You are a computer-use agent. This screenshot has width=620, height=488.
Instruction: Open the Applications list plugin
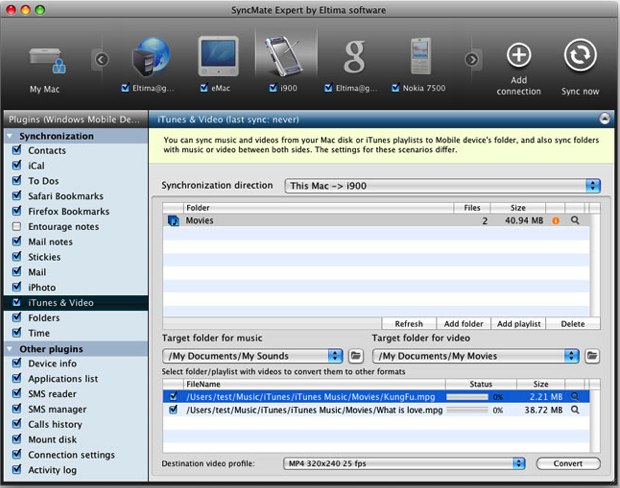[76, 378]
